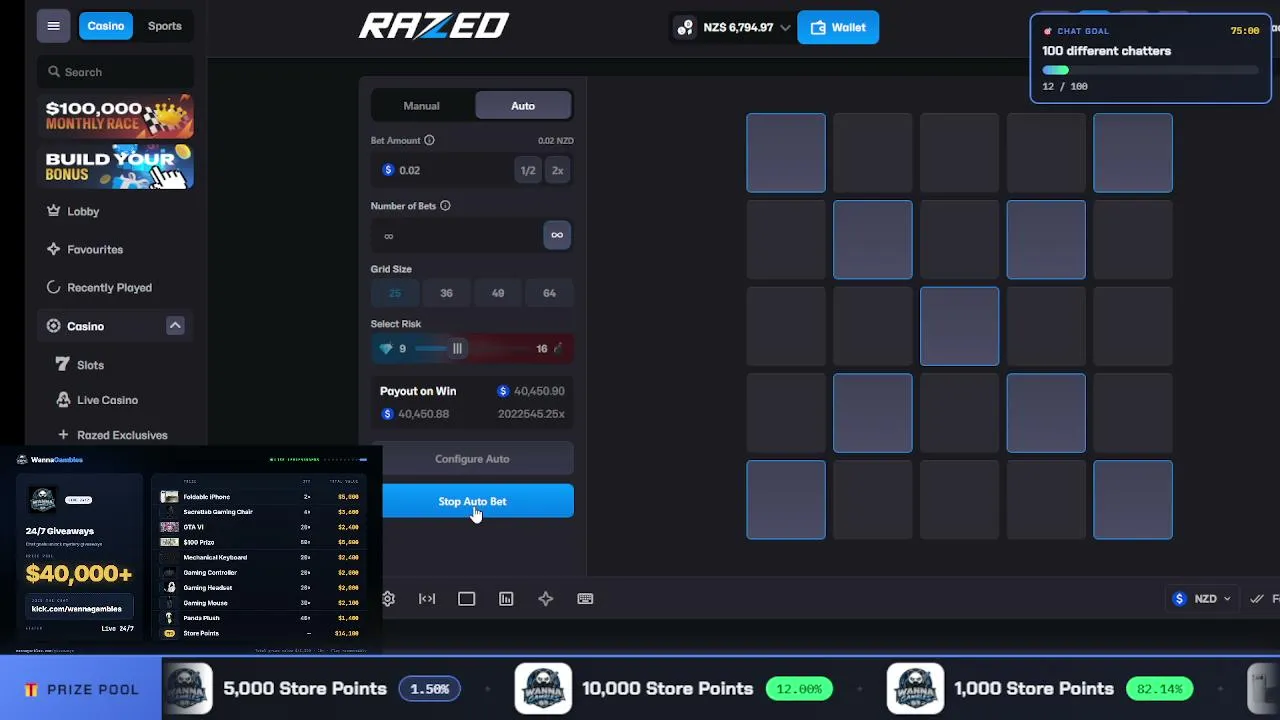
Task: Toggle the top row middle grid tile
Action: (959, 153)
